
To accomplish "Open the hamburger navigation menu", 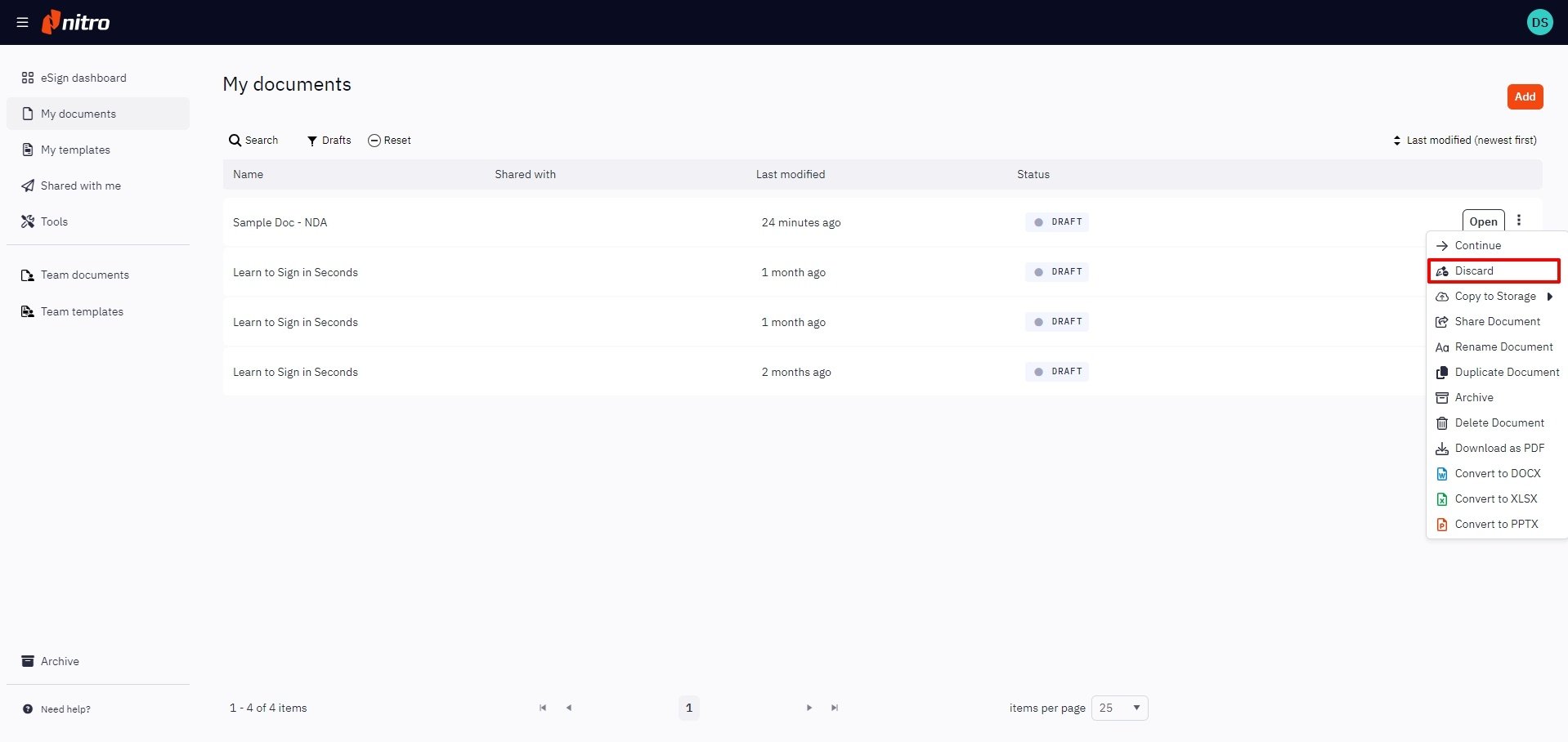I will tap(22, 23).
